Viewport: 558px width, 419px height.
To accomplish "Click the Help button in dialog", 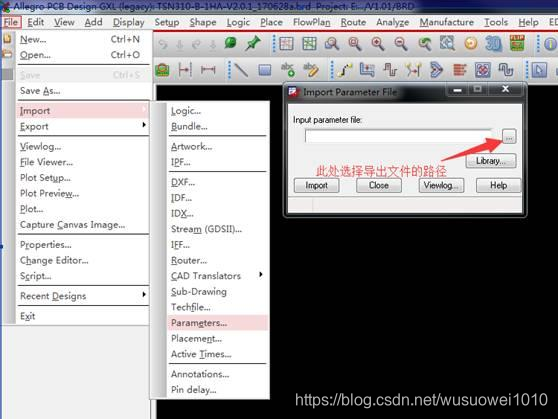I will point(498,185).
